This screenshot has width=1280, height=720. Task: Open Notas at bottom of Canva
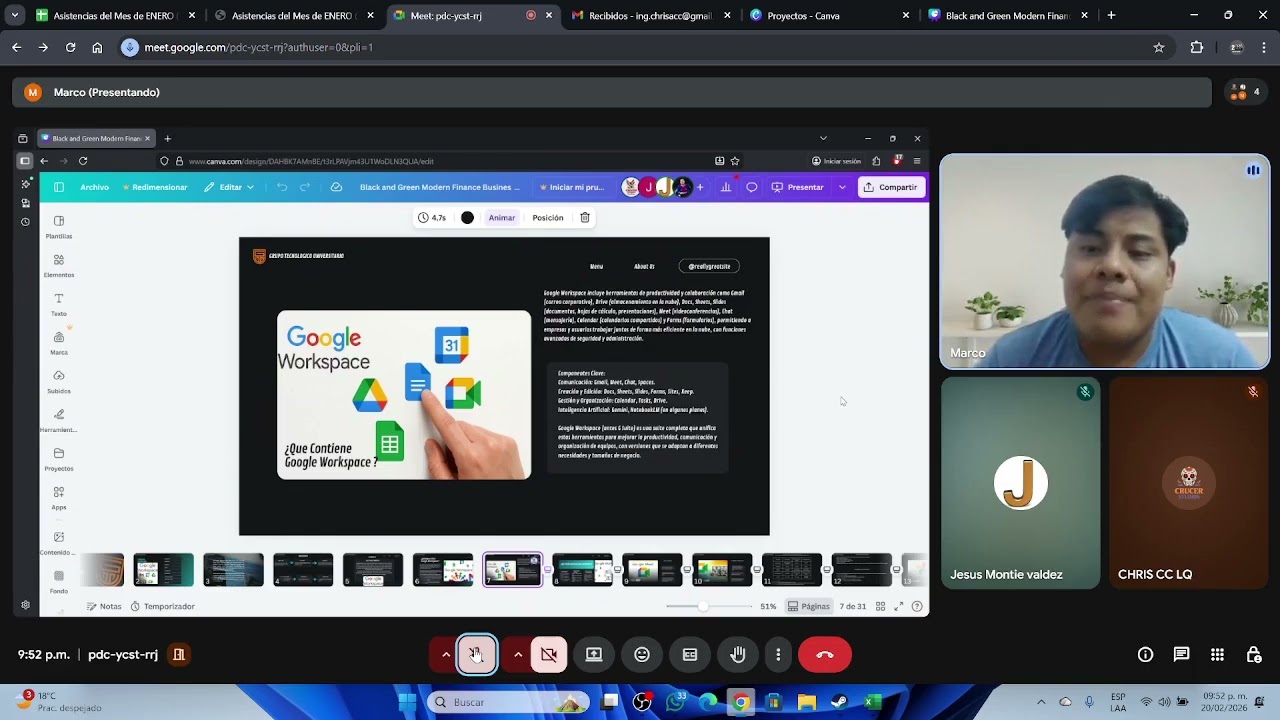pyautogui.click(x=104, y=606)
